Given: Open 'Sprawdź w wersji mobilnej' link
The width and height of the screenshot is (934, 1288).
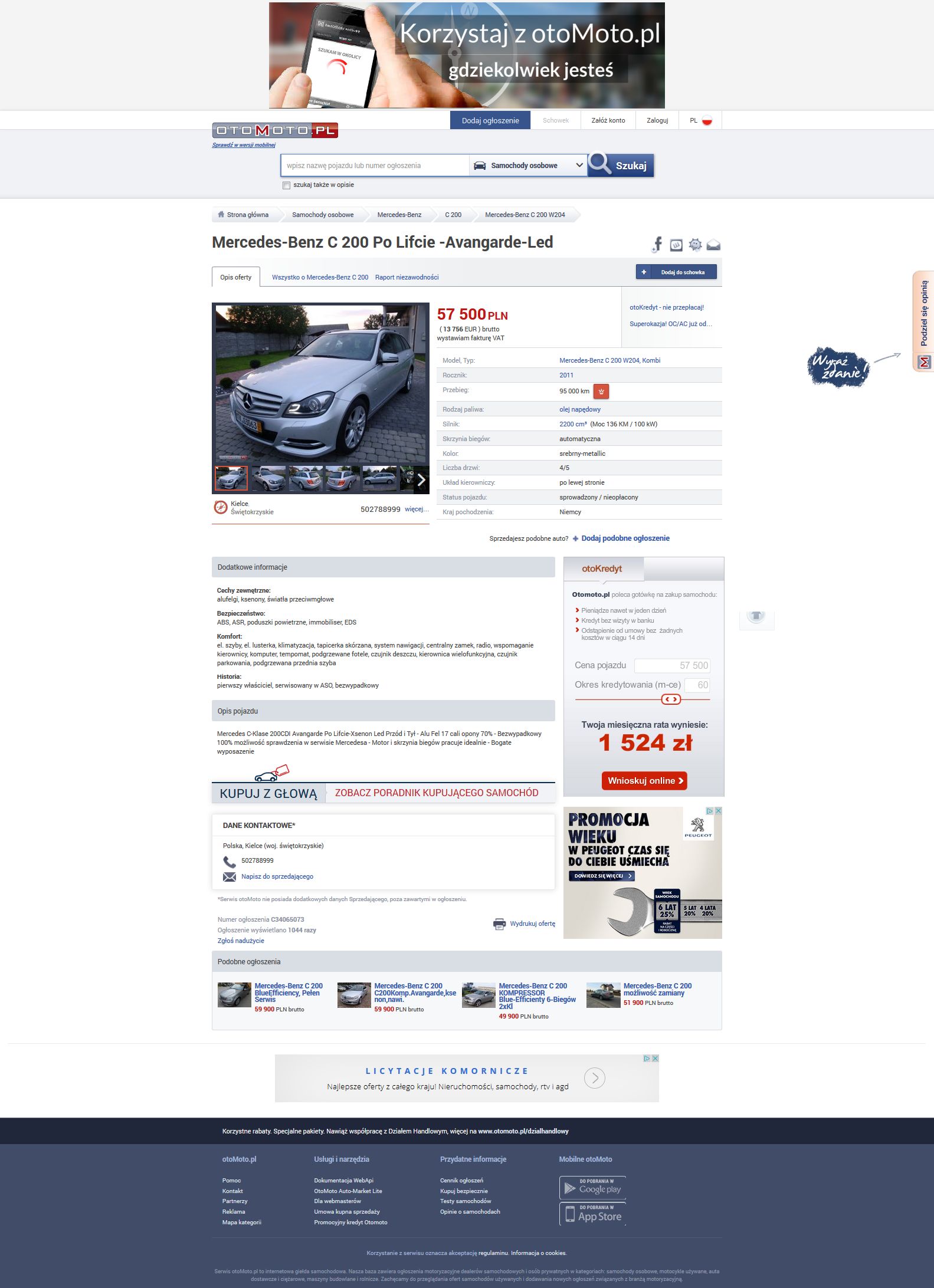Looking at the screenshot, I should pos(244,145).
